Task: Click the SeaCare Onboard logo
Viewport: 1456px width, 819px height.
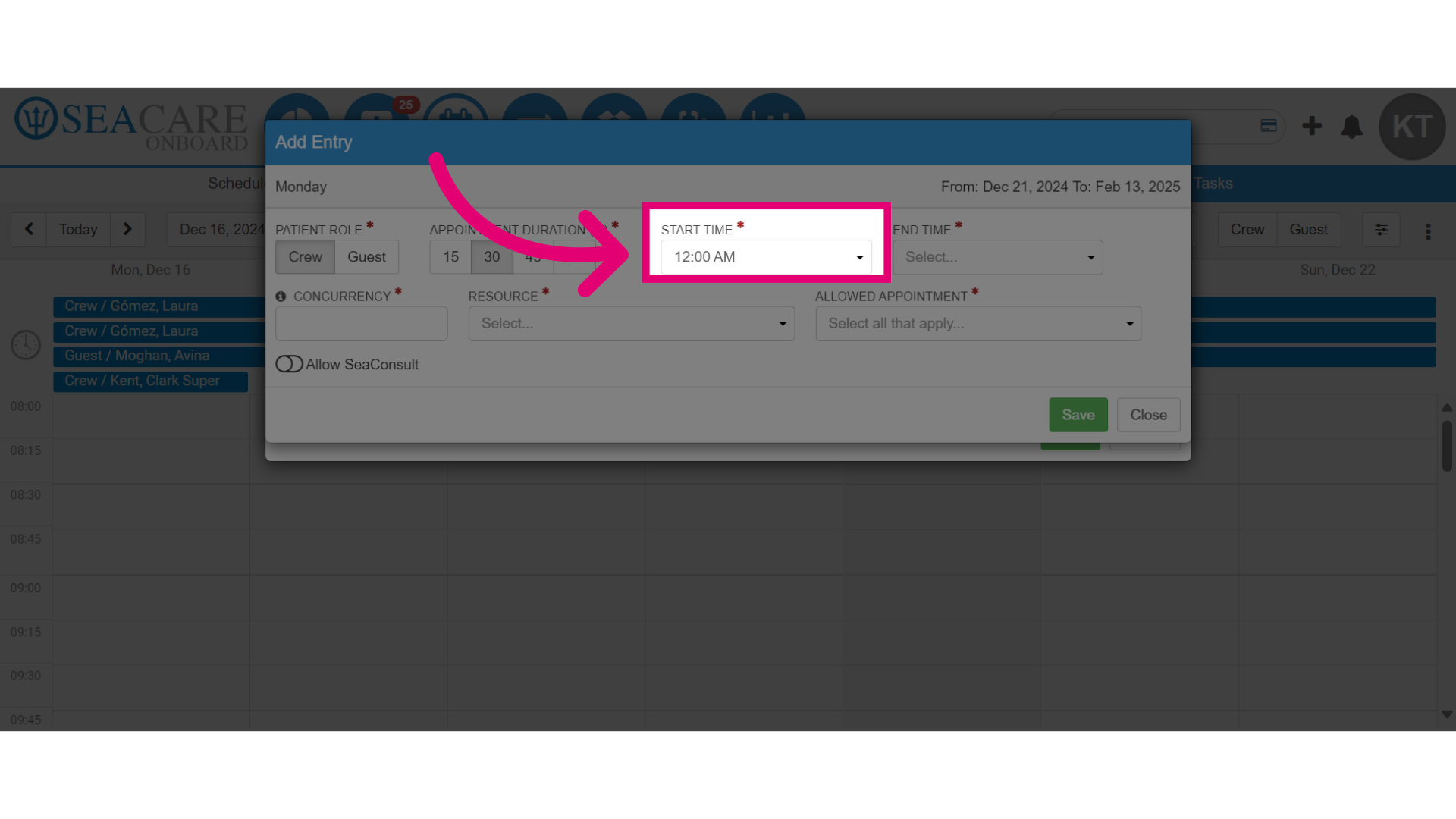Action: pyautogui.click(x=131, y=124)
